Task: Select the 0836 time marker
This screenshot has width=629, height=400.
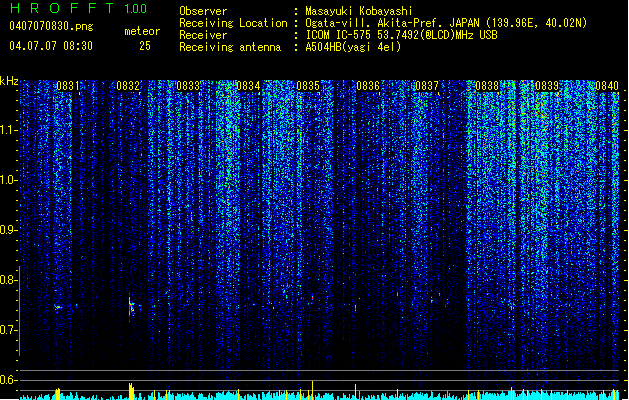Action: click(x=368, y=86)
